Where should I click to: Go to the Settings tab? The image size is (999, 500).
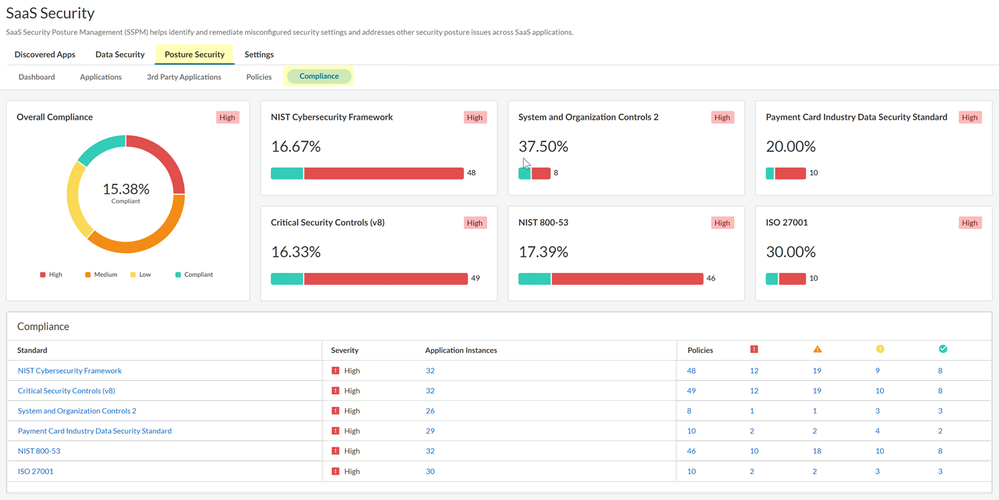(x=259, y=55)
